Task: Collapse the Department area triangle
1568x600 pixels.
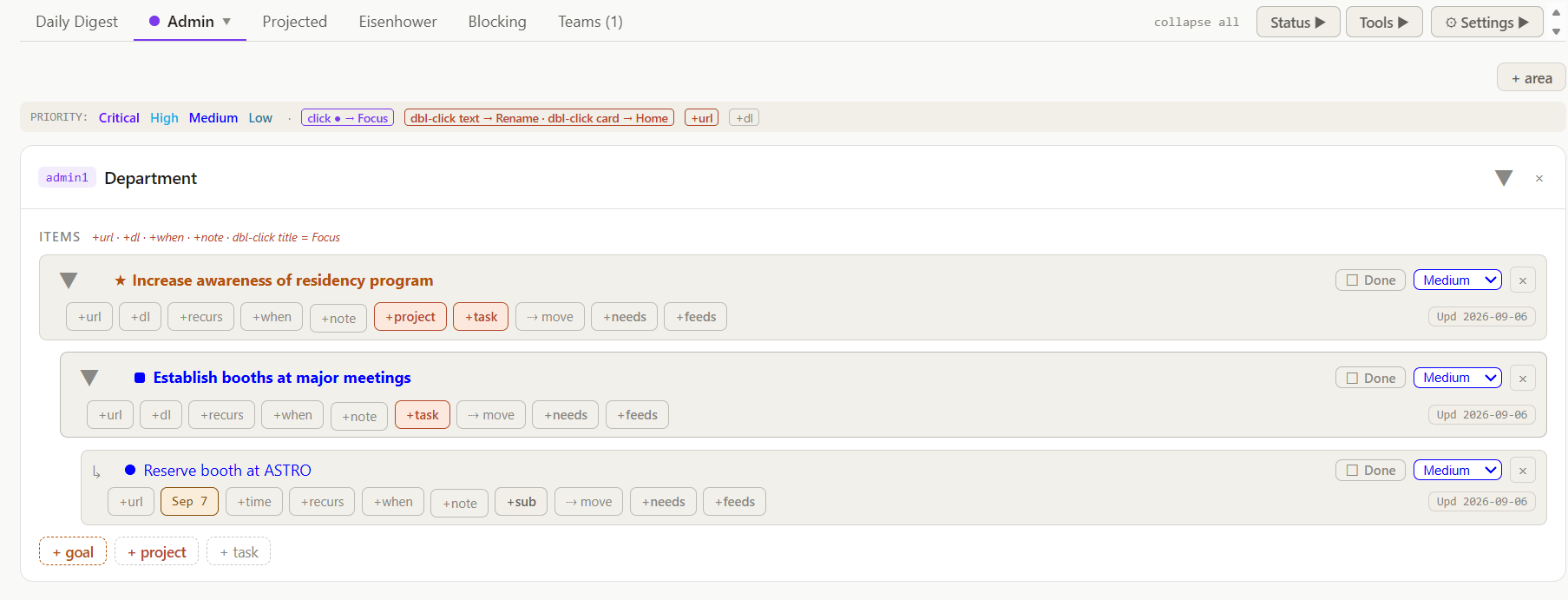Action: tap(1504, 178)
